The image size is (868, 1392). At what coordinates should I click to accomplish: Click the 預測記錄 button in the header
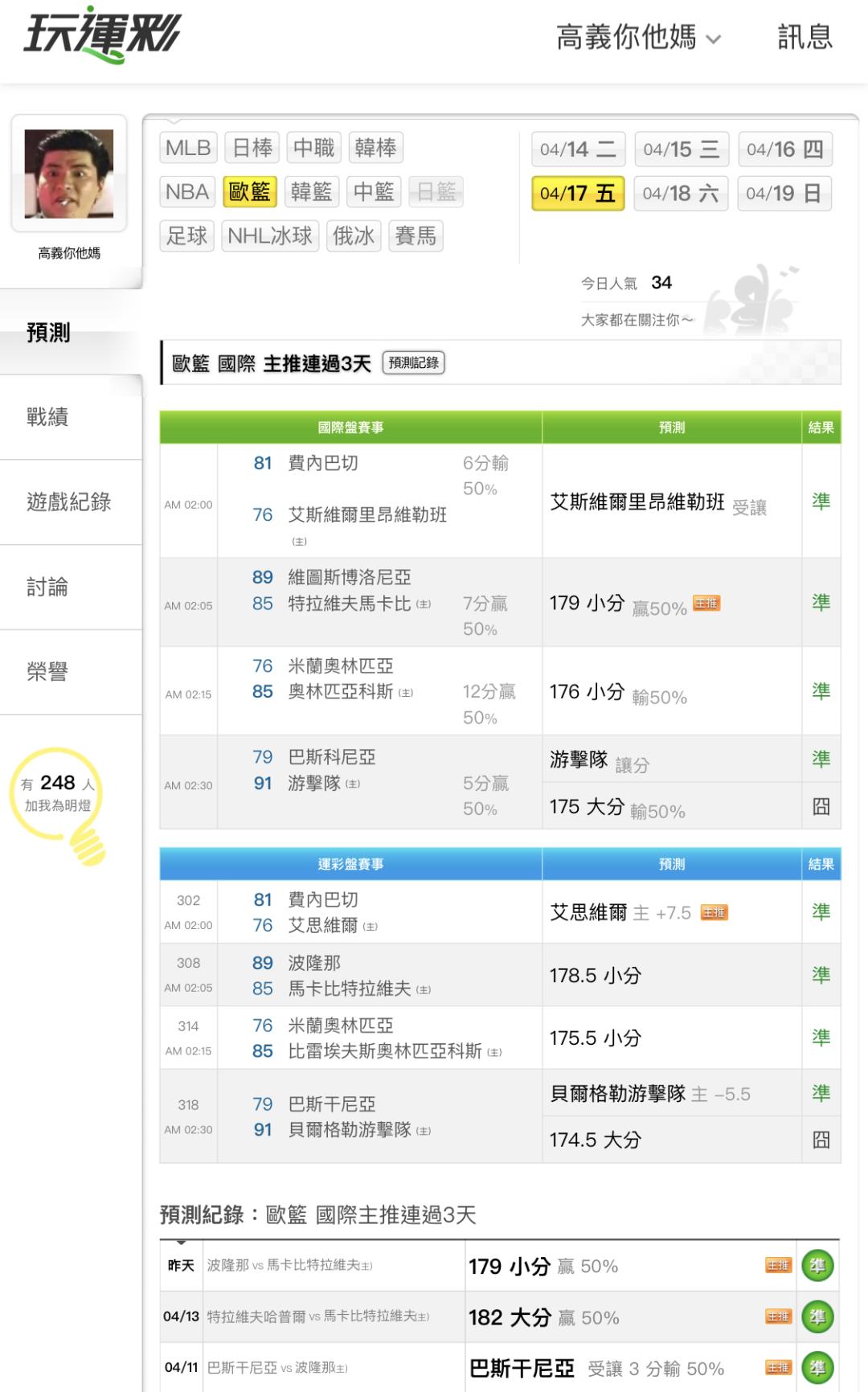coord(413,362)
